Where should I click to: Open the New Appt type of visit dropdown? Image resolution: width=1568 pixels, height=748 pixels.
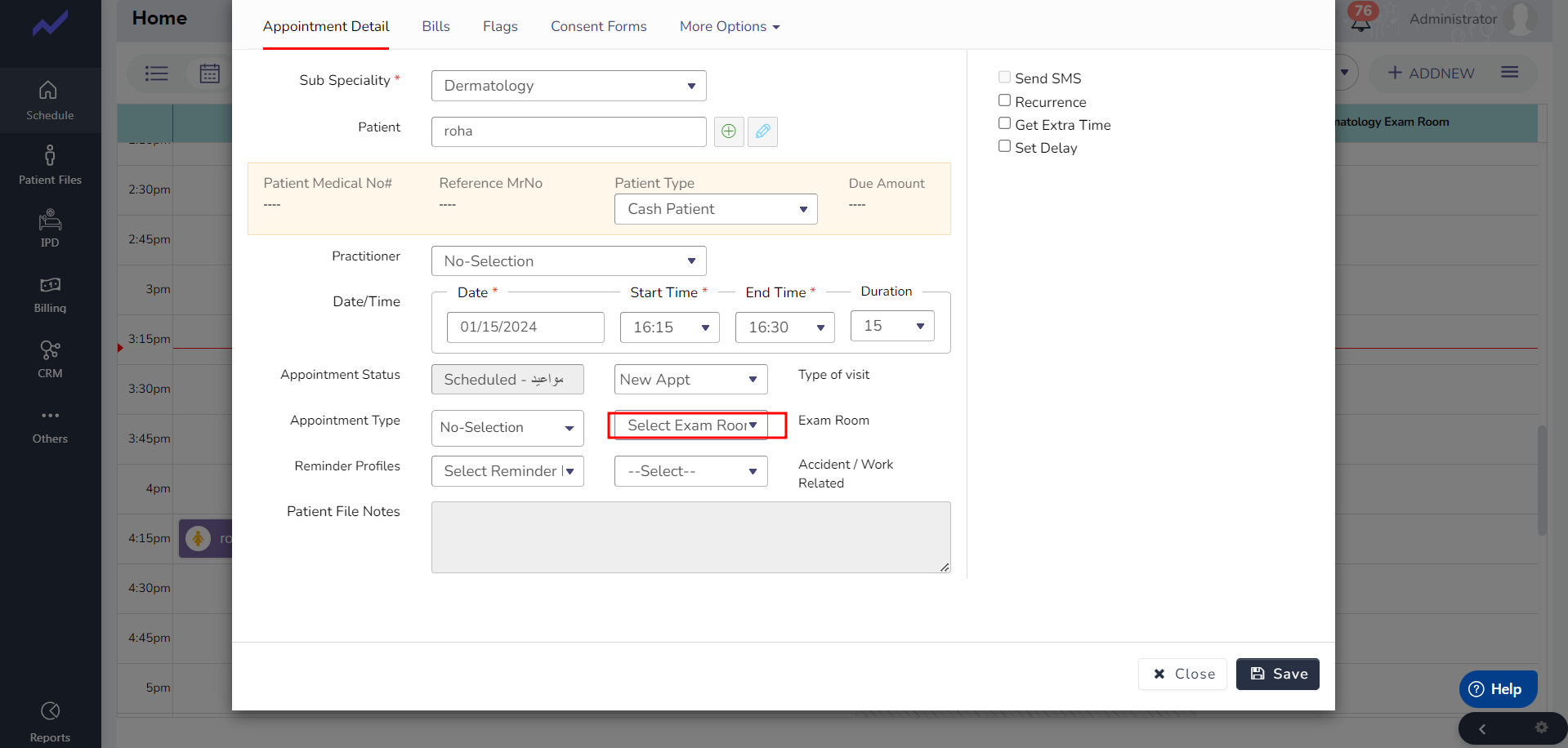(691, 380)
